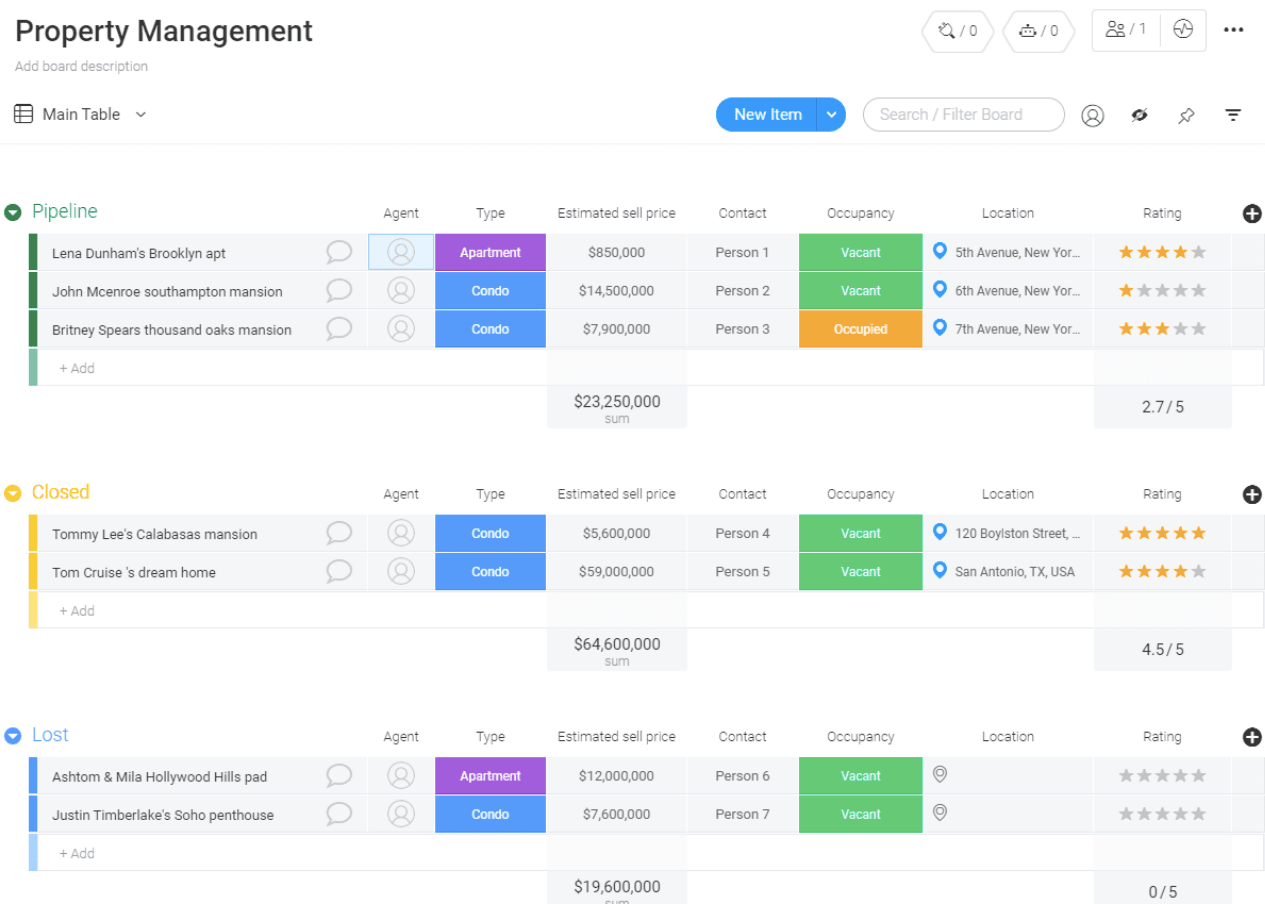Viewport: 1265px width, 904px height.
Task: Click Pipeline Estimated sell price header
Action: click(616, 213)
